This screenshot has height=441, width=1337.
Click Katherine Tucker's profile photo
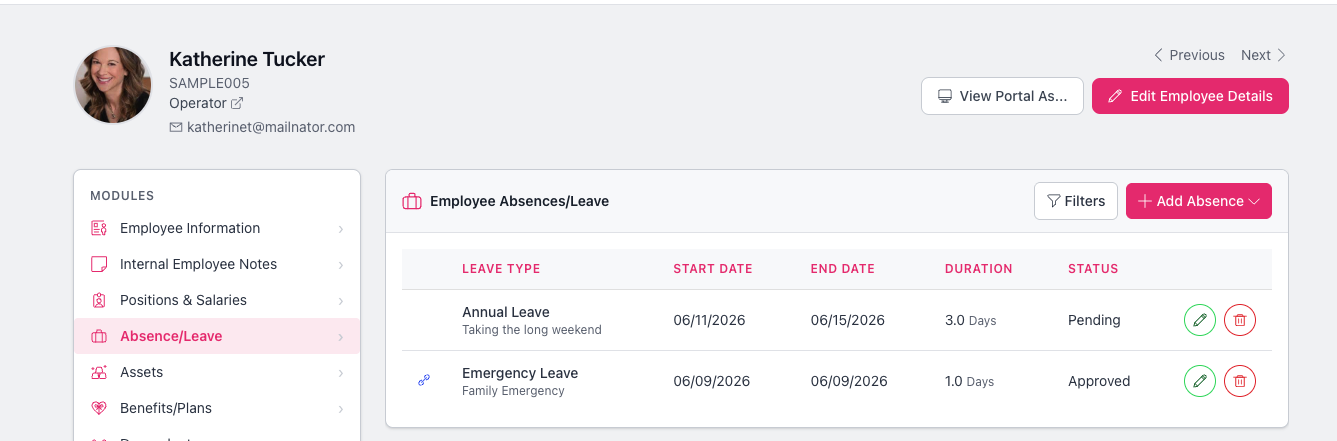(113, 85)
